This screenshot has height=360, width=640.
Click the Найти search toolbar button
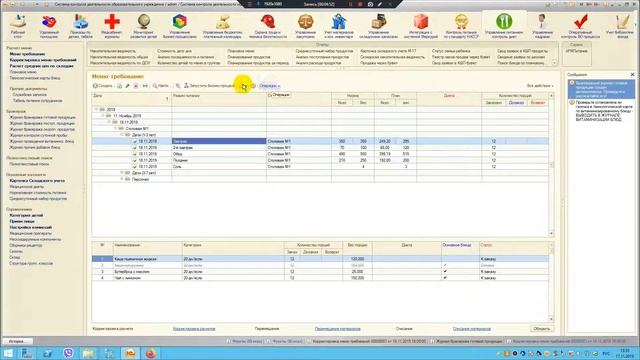(160, 86)
